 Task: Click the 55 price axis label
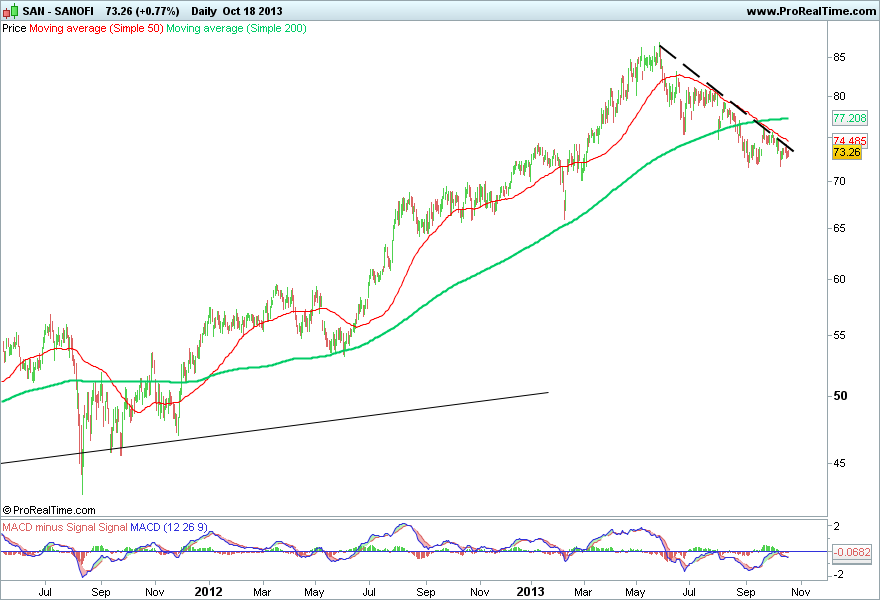tap(840, 335)
